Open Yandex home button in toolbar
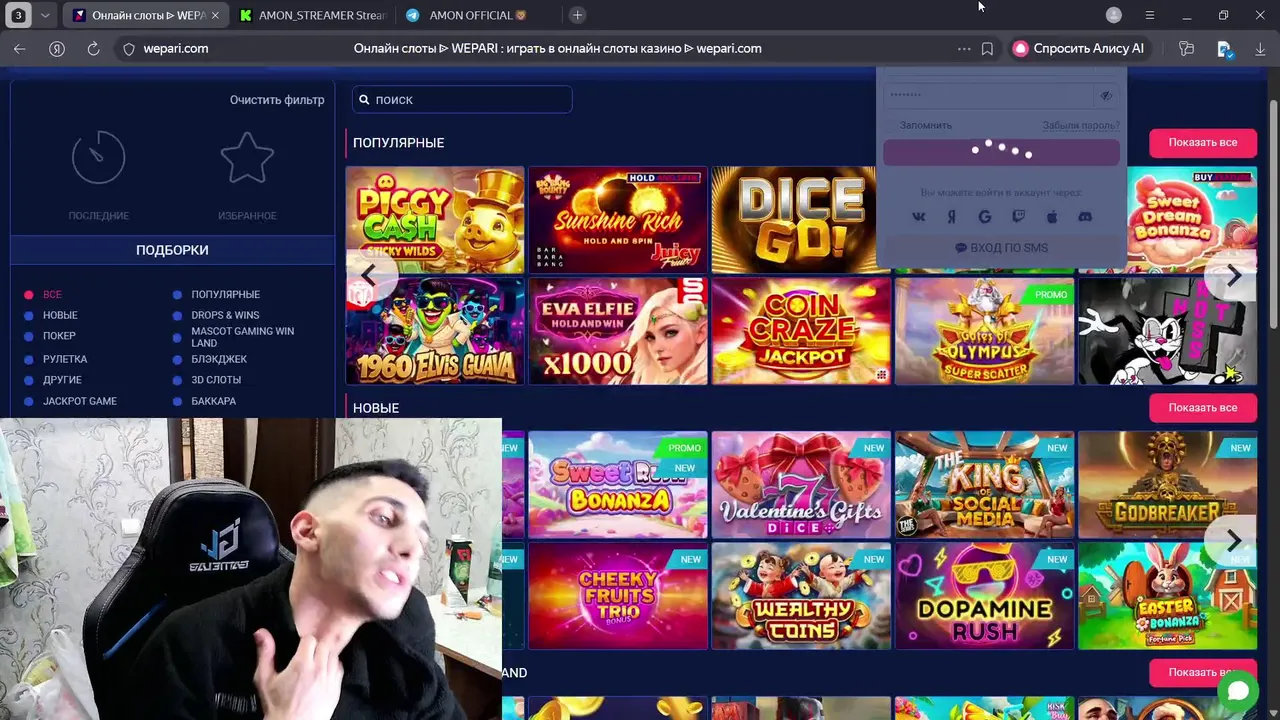The image size is (1280, 720). coord(57,48)
